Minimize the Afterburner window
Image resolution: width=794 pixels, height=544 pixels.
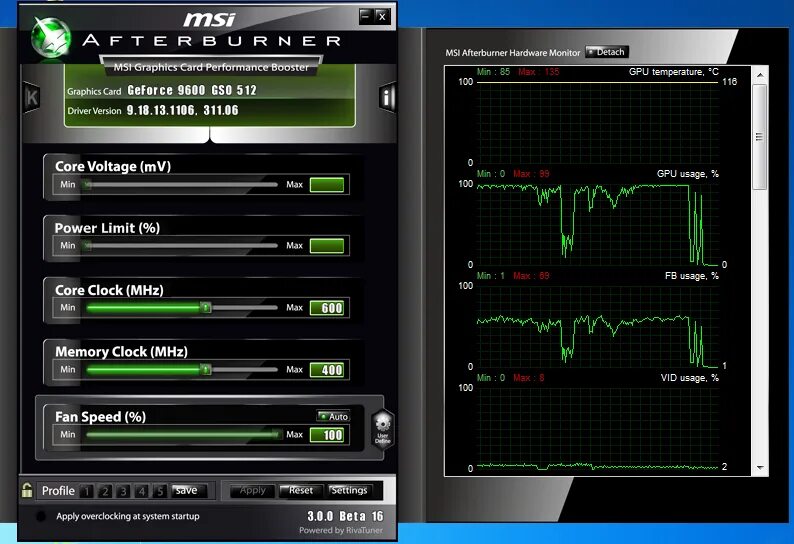(366, 16)
